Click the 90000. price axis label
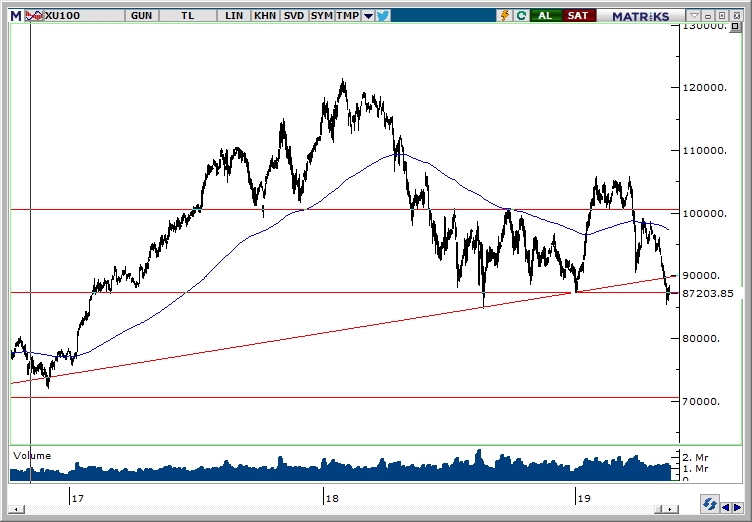The image size is (752, 522). (701, 275)
